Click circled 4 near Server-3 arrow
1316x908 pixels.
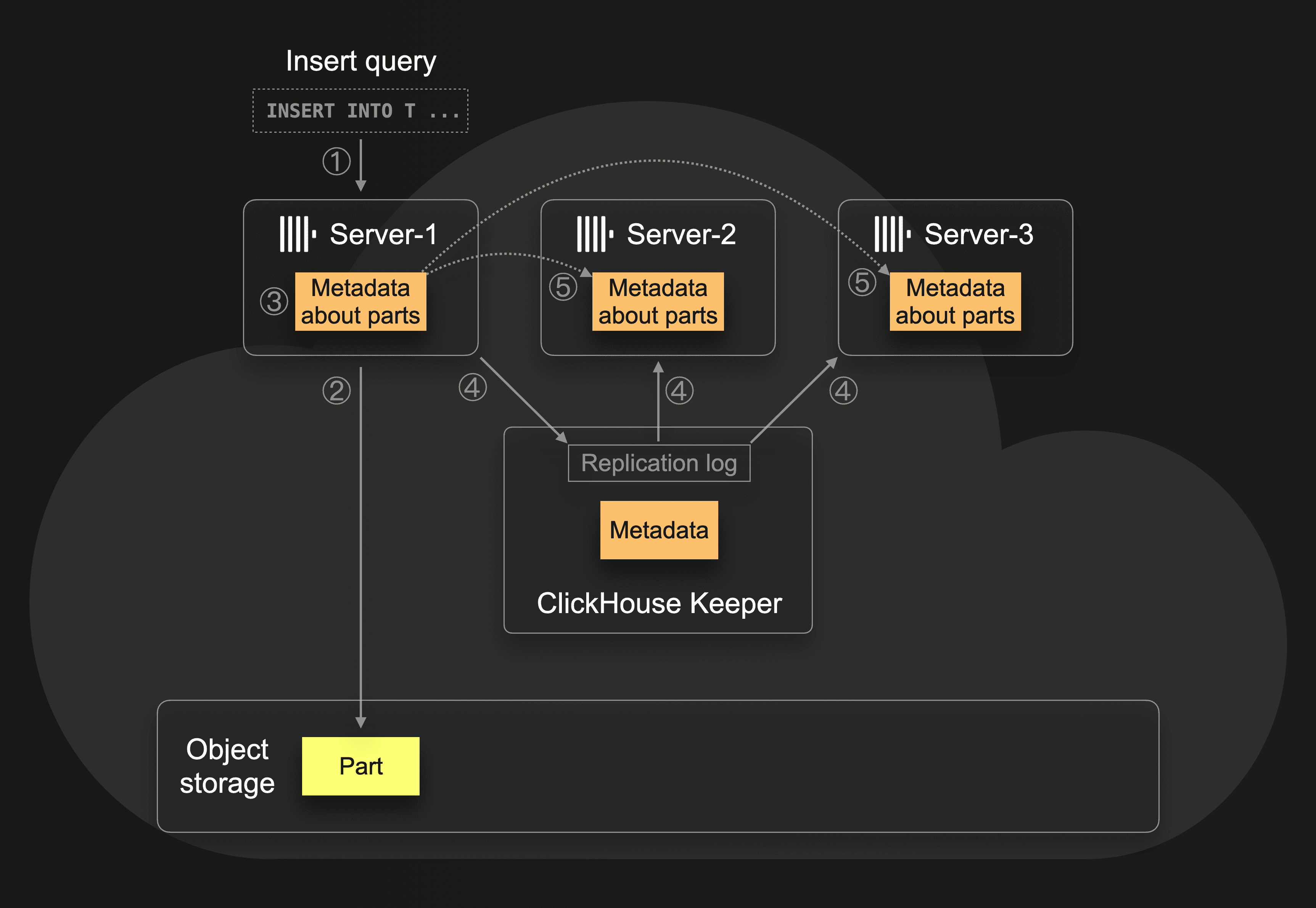click(x=843, y=391)
